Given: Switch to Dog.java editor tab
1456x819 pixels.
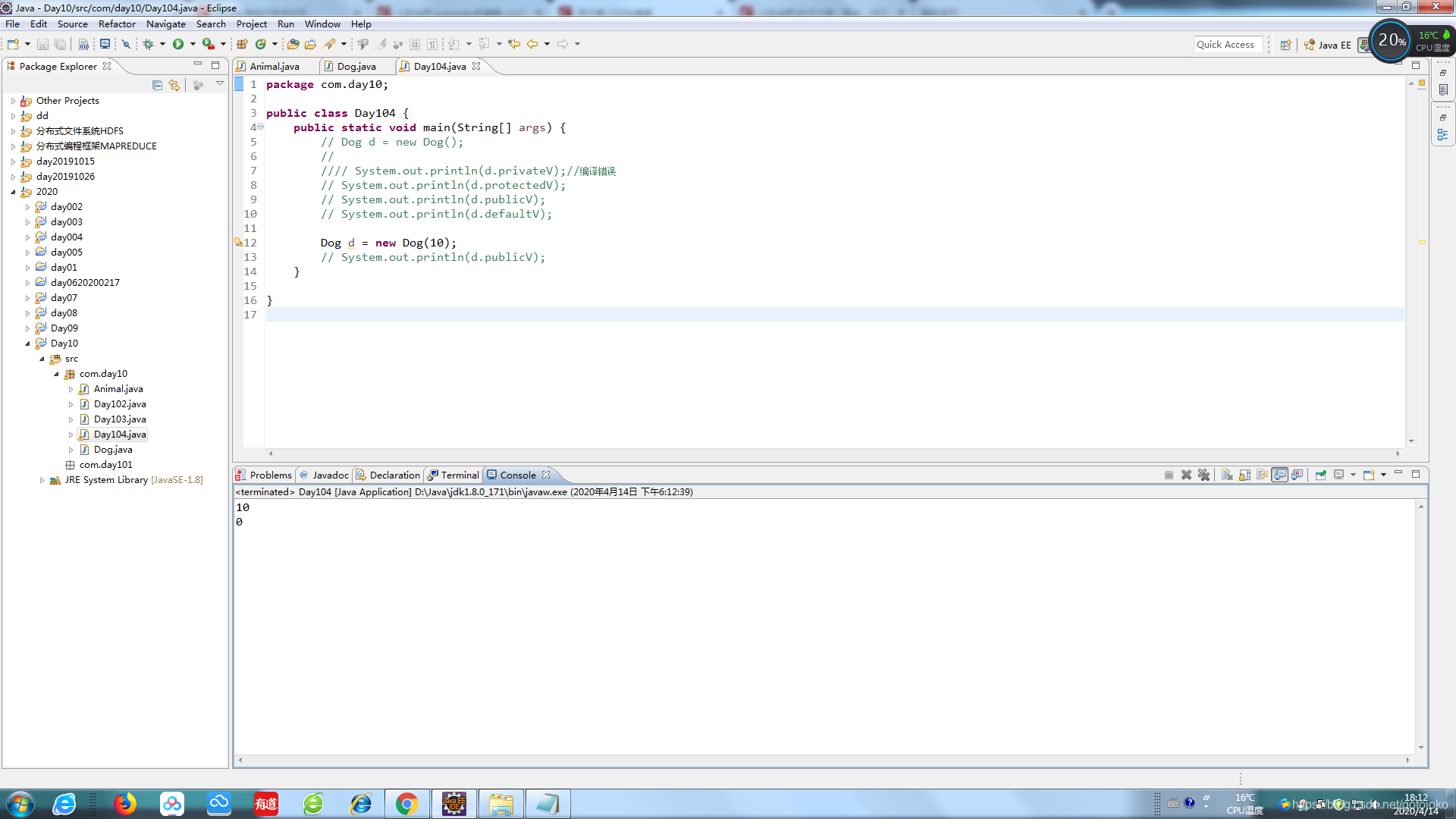Looking at the screenshot, I should click(x=356, y=66).
